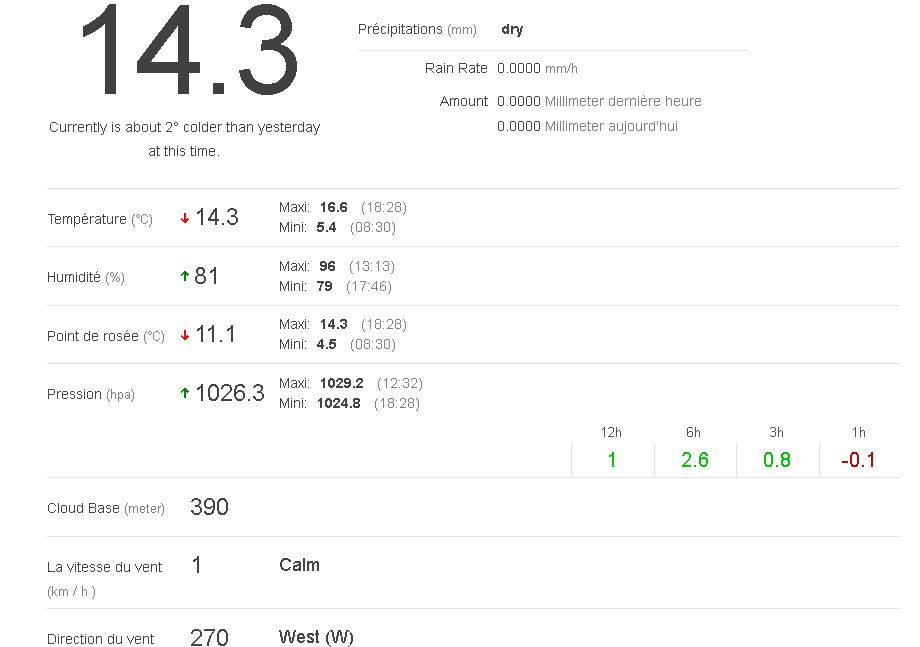Click the Pression (hpa) label

pos(91,394)
